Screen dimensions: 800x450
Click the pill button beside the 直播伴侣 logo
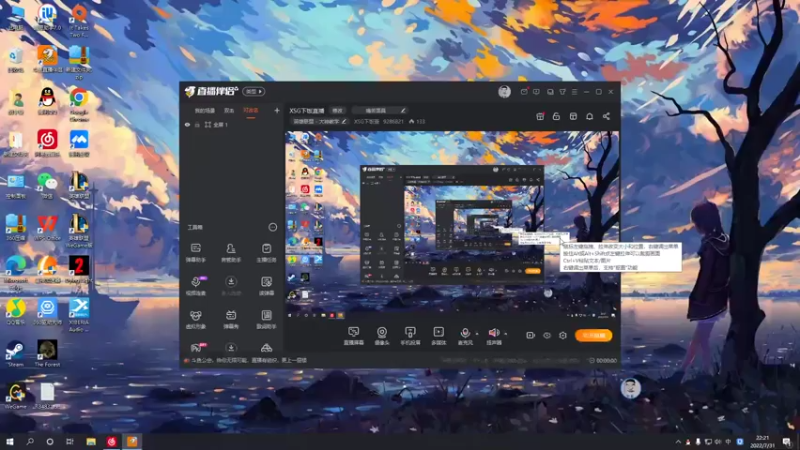tap(253, 91)
